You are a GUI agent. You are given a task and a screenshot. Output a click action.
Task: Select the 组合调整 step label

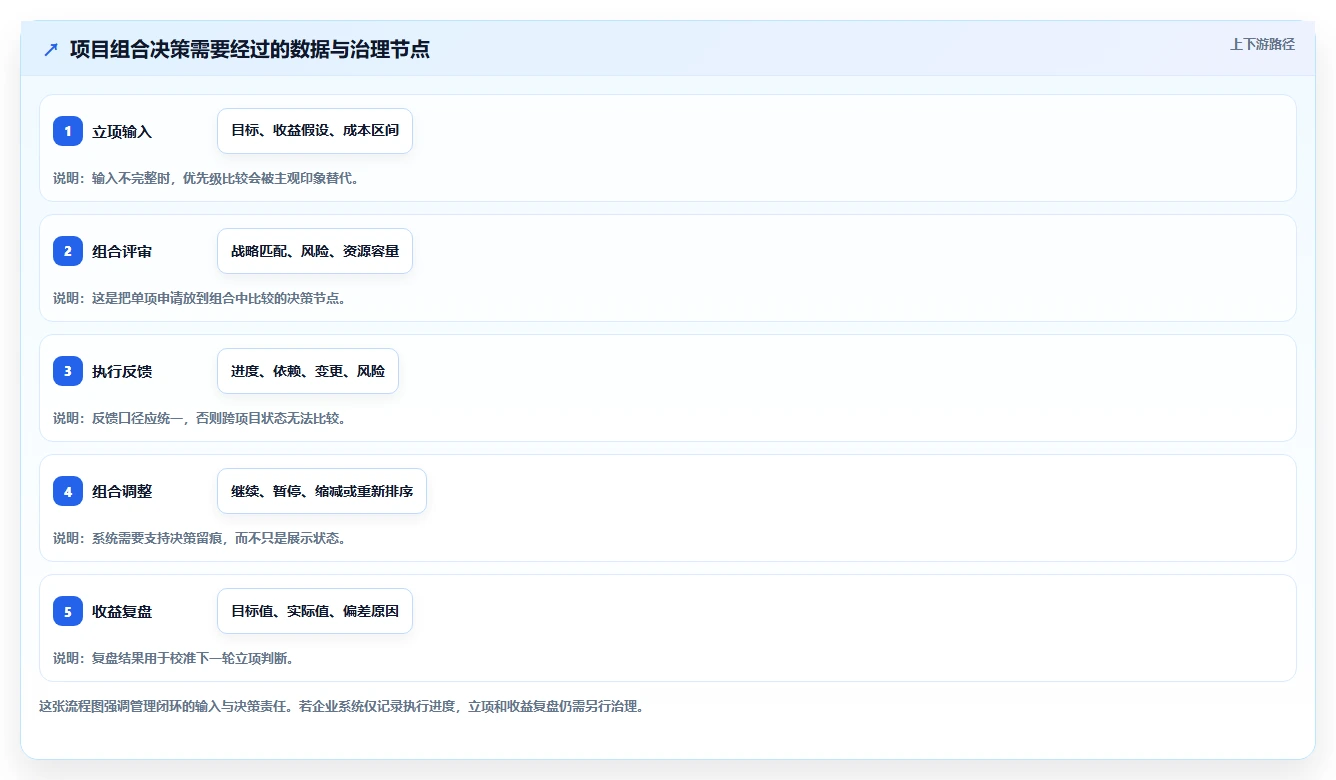tap(122, 492)
